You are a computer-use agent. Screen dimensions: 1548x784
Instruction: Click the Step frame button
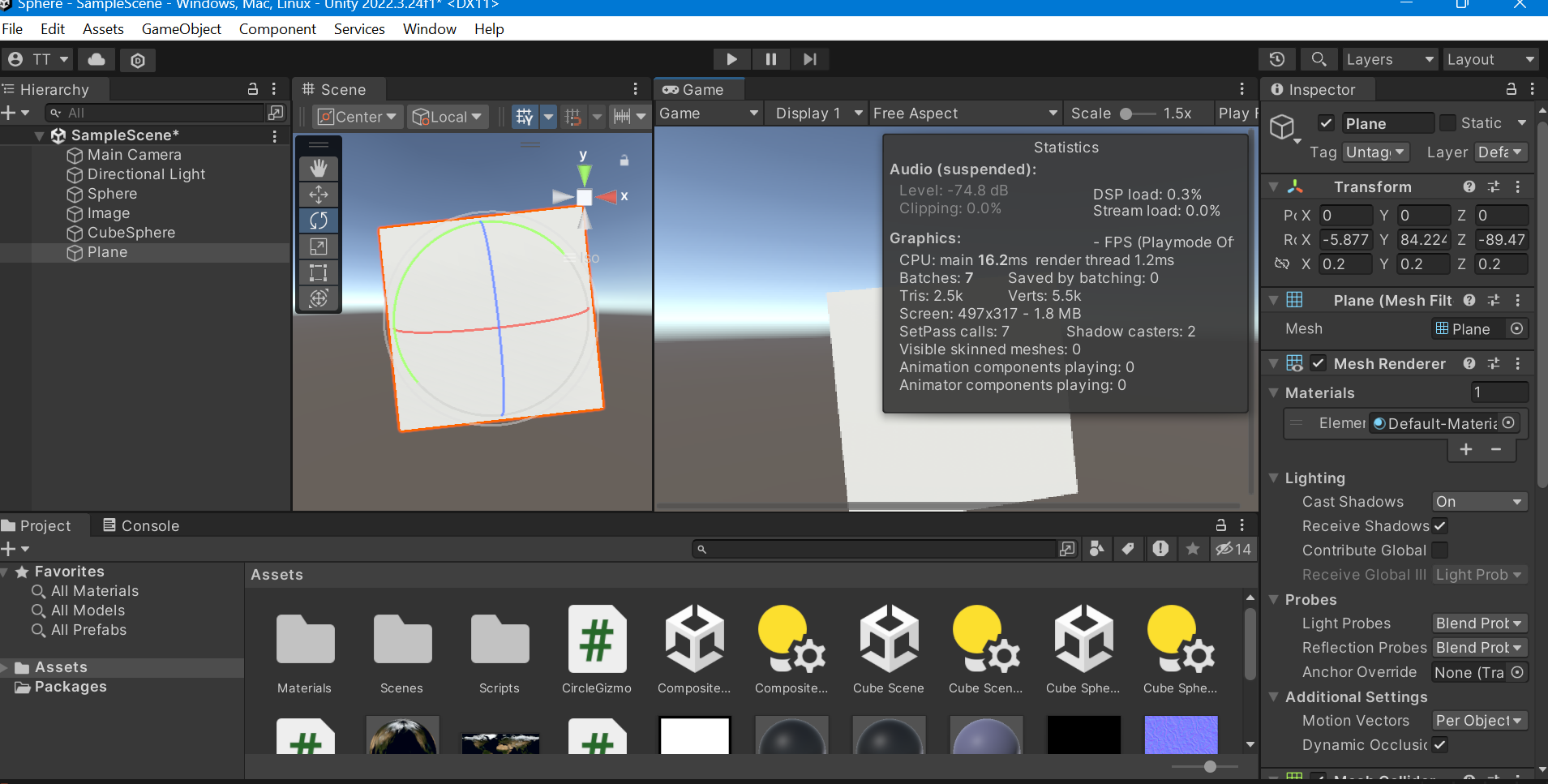(x=809, y=59)
